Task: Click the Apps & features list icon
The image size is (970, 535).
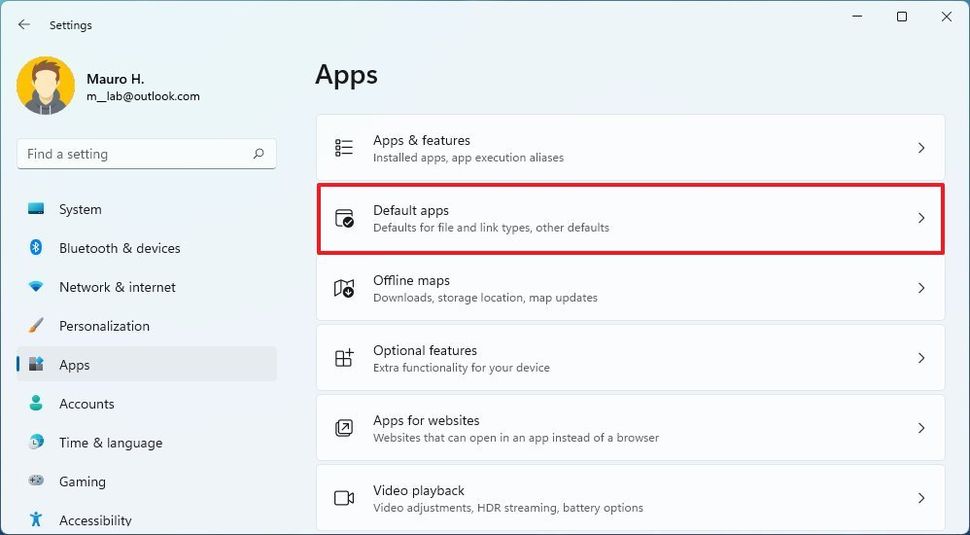Action: point(344,148)
